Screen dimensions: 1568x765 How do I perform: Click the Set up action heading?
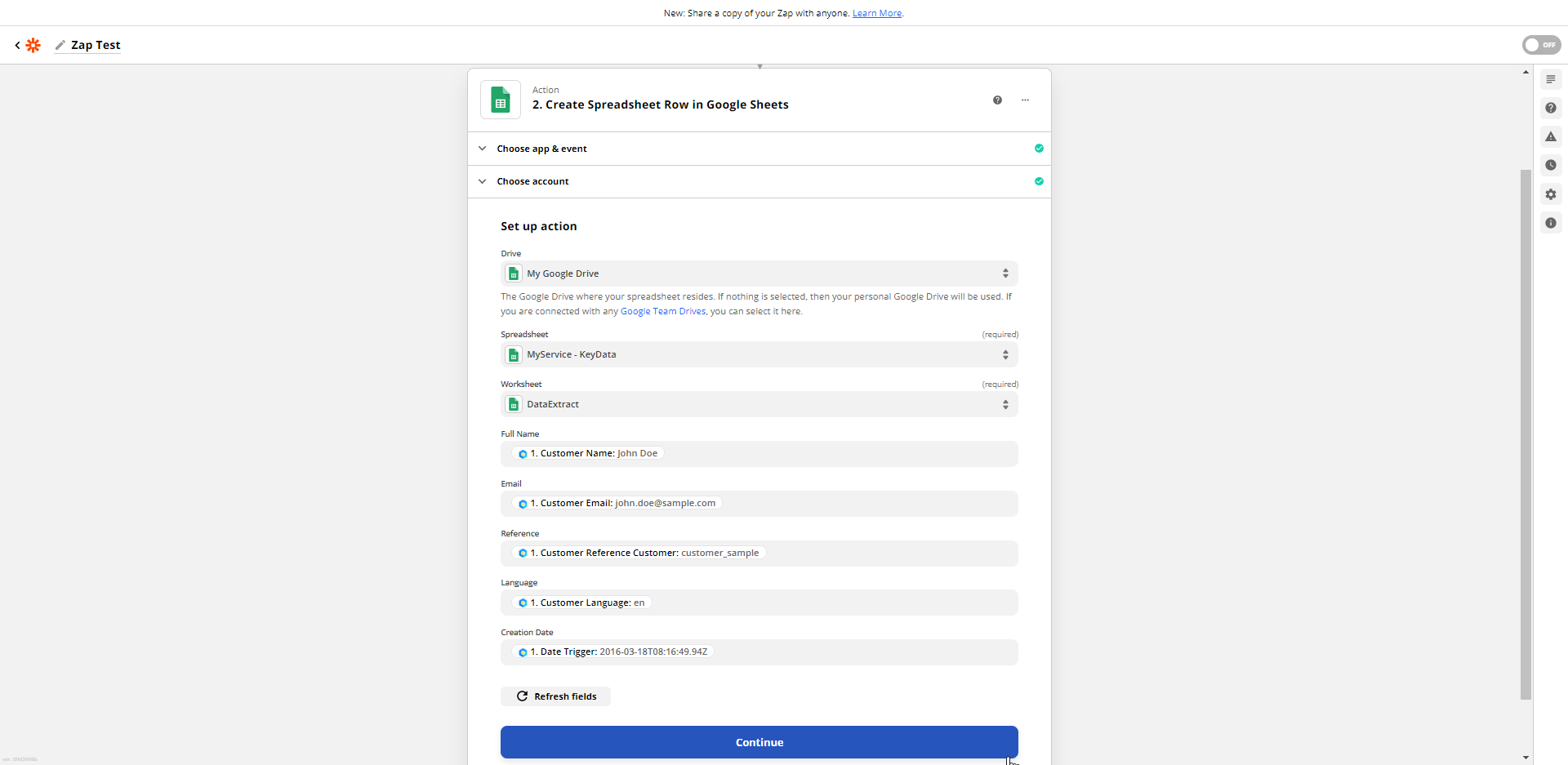[x=539, y=226]
